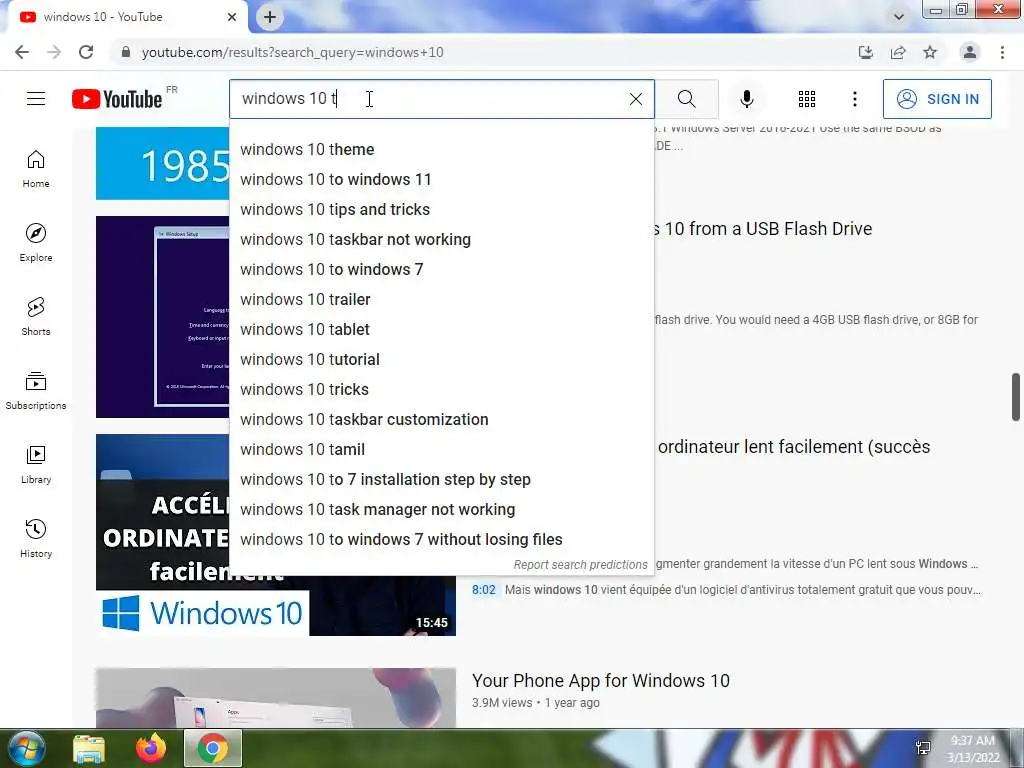Open Your Phone App for Windows 10 video
The image size is (1024, 768).
[x=600, y=680]
